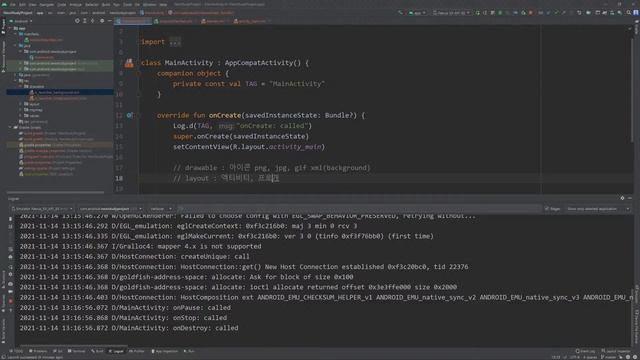640x360 pixels.
Task: Select the values folder in project tree
Action: 31,116
